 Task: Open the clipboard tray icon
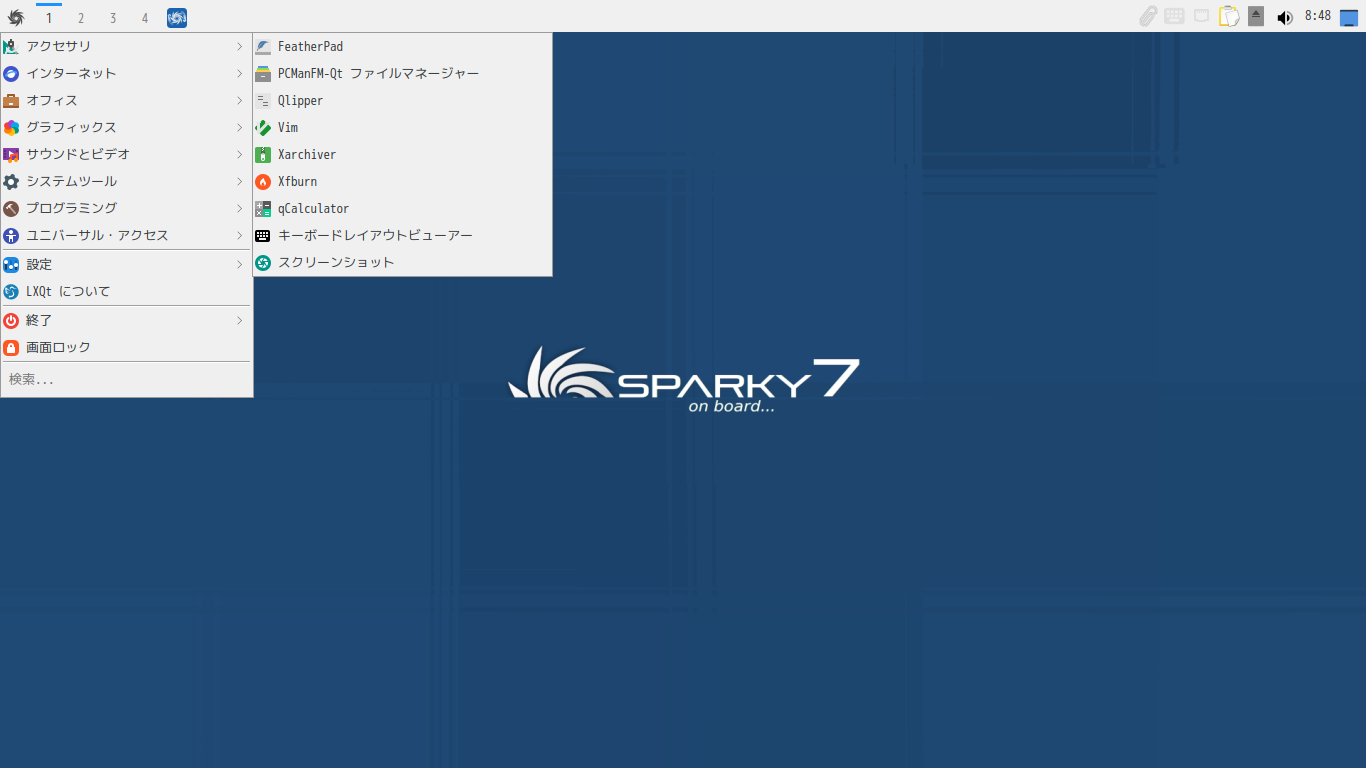pyautogui.click(x=1229, y=17)
